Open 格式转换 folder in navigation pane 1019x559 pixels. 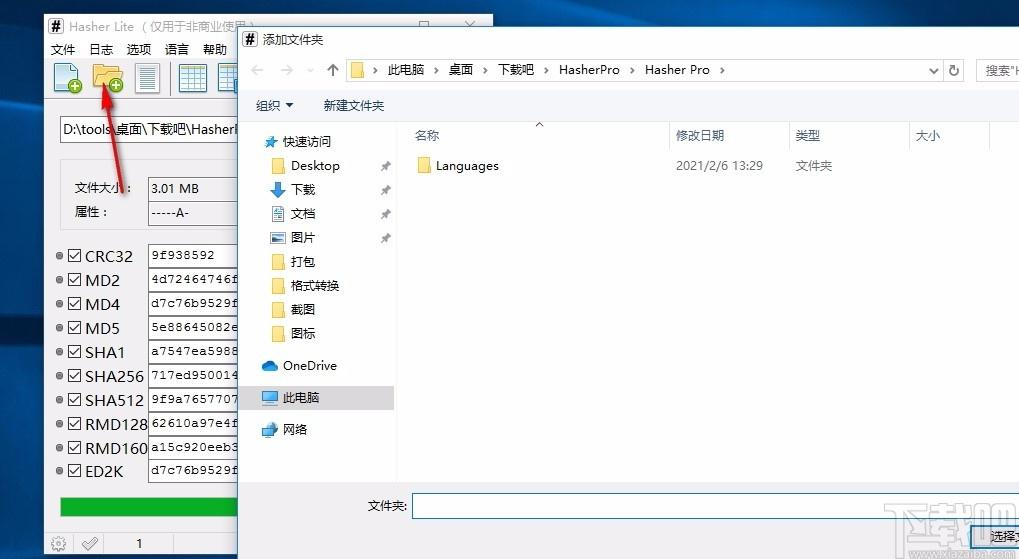(315, 286)
